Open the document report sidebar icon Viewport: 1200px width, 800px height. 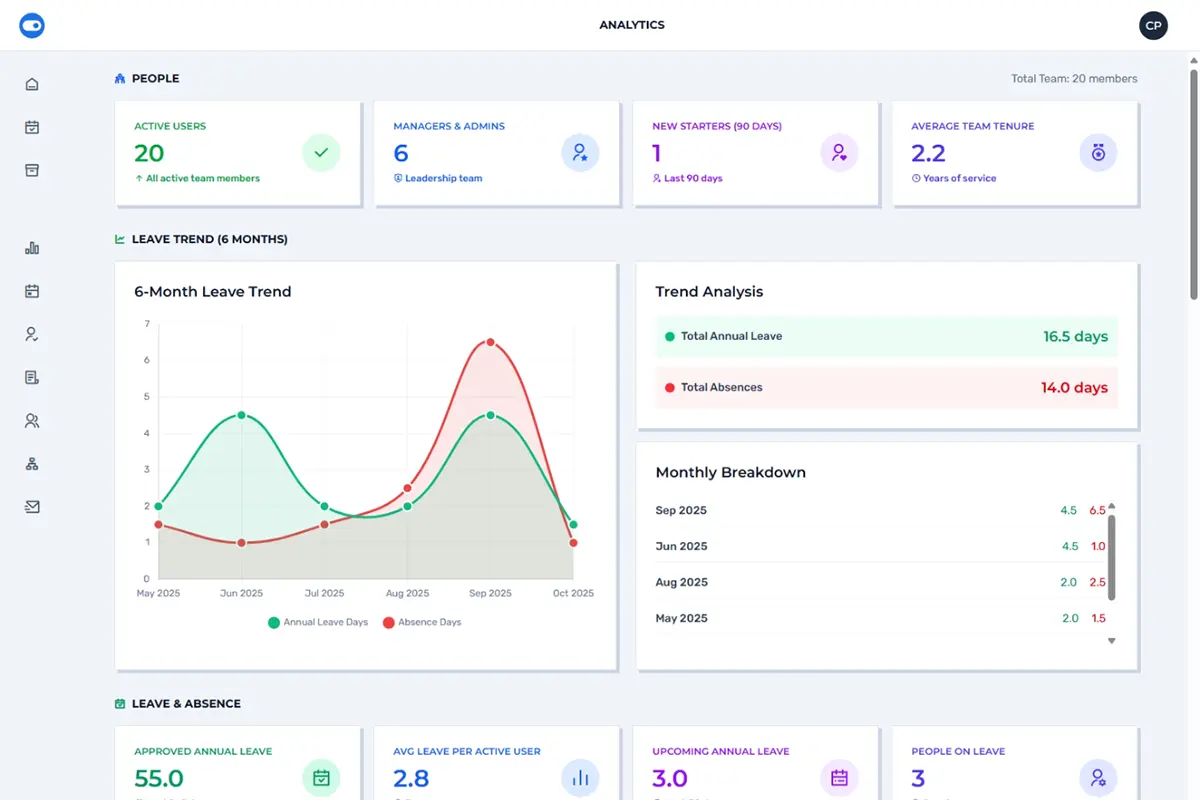[x=32, y=377]
